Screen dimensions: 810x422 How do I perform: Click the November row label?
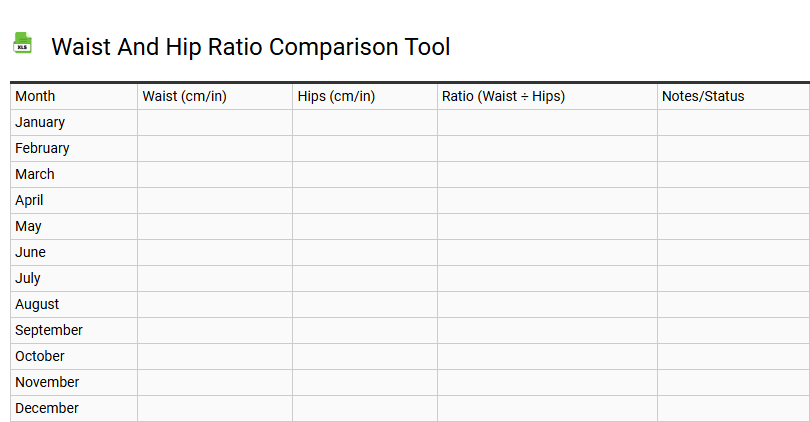(x=47, y=382)
